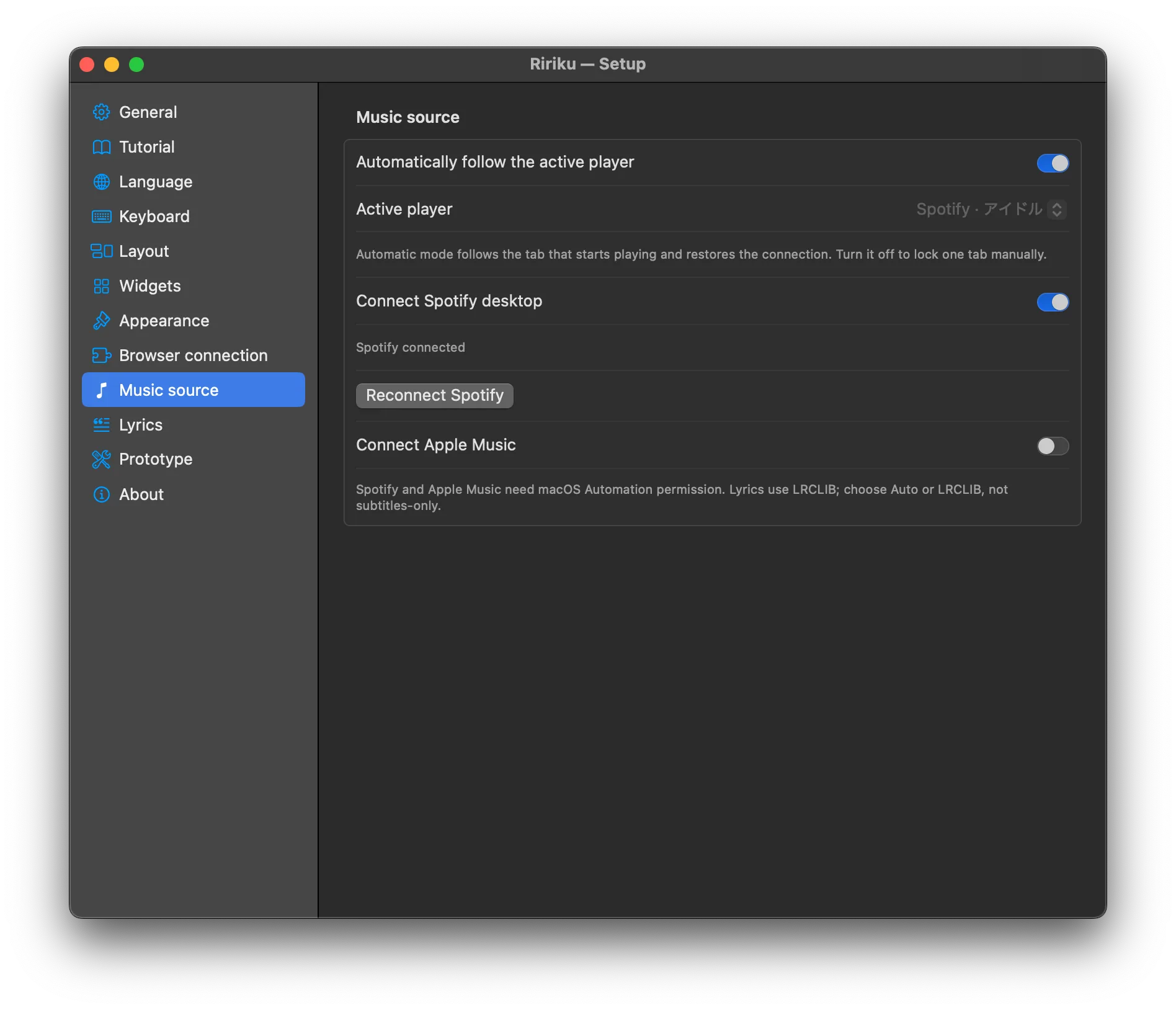
Task: Select the Music source sidebar item
Action: click(x=194, y=390)
